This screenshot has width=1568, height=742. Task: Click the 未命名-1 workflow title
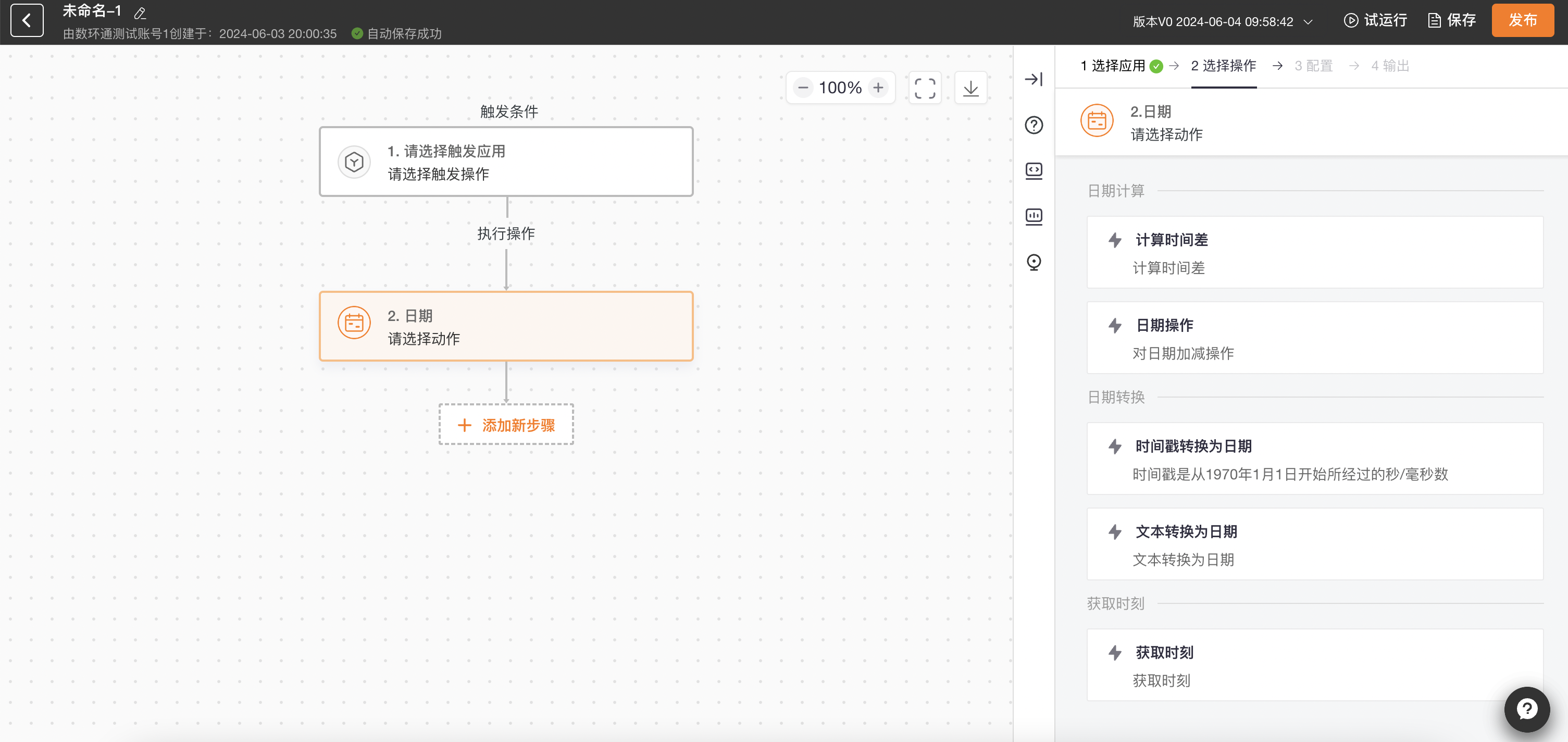[92, 11]
